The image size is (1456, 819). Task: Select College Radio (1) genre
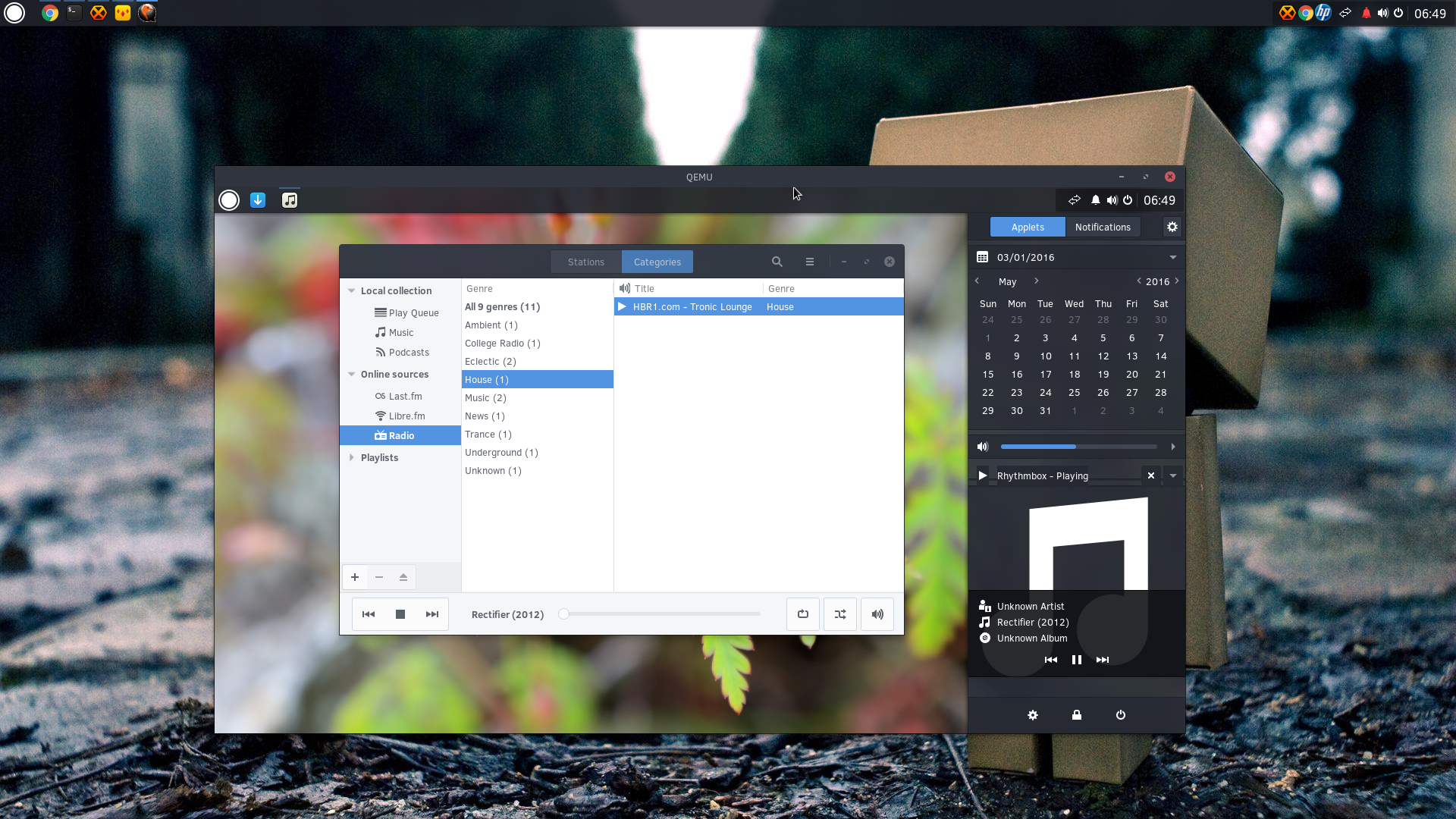(538, 343)
